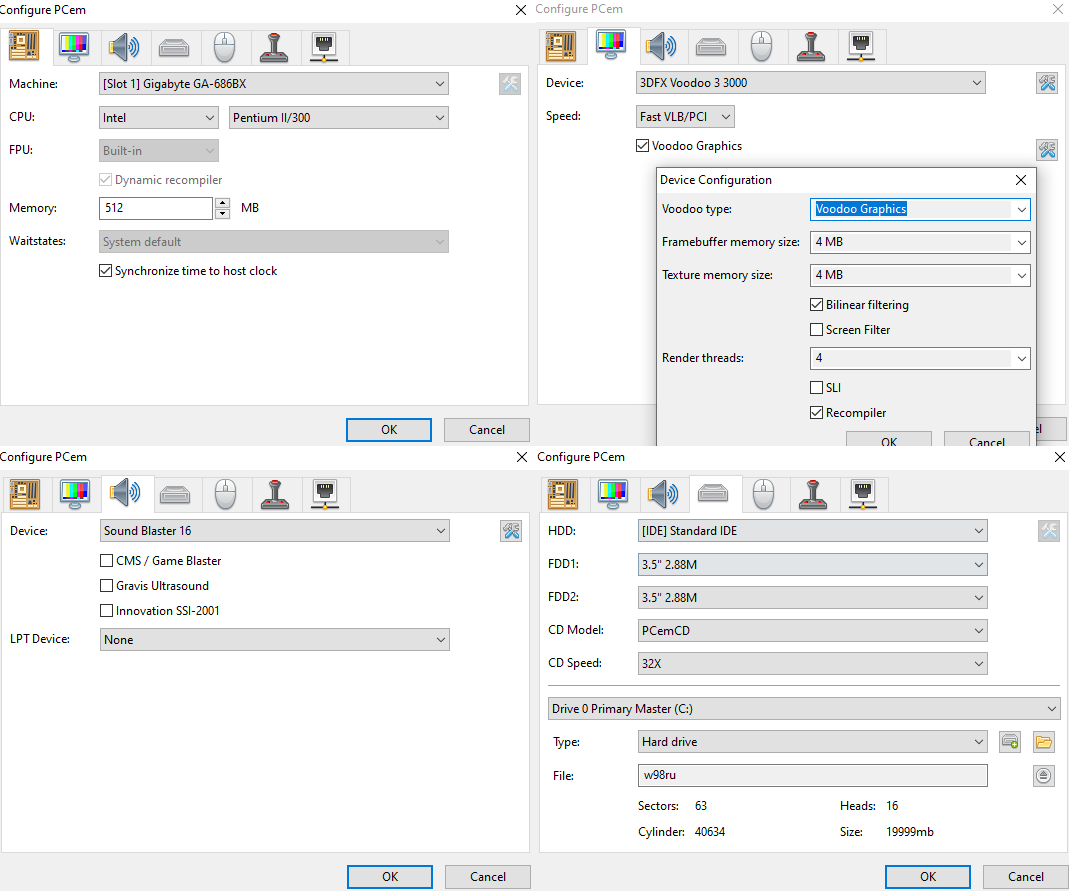
Task: Expand the CD Speed 32X dropdown
Action: click(813, 663)
